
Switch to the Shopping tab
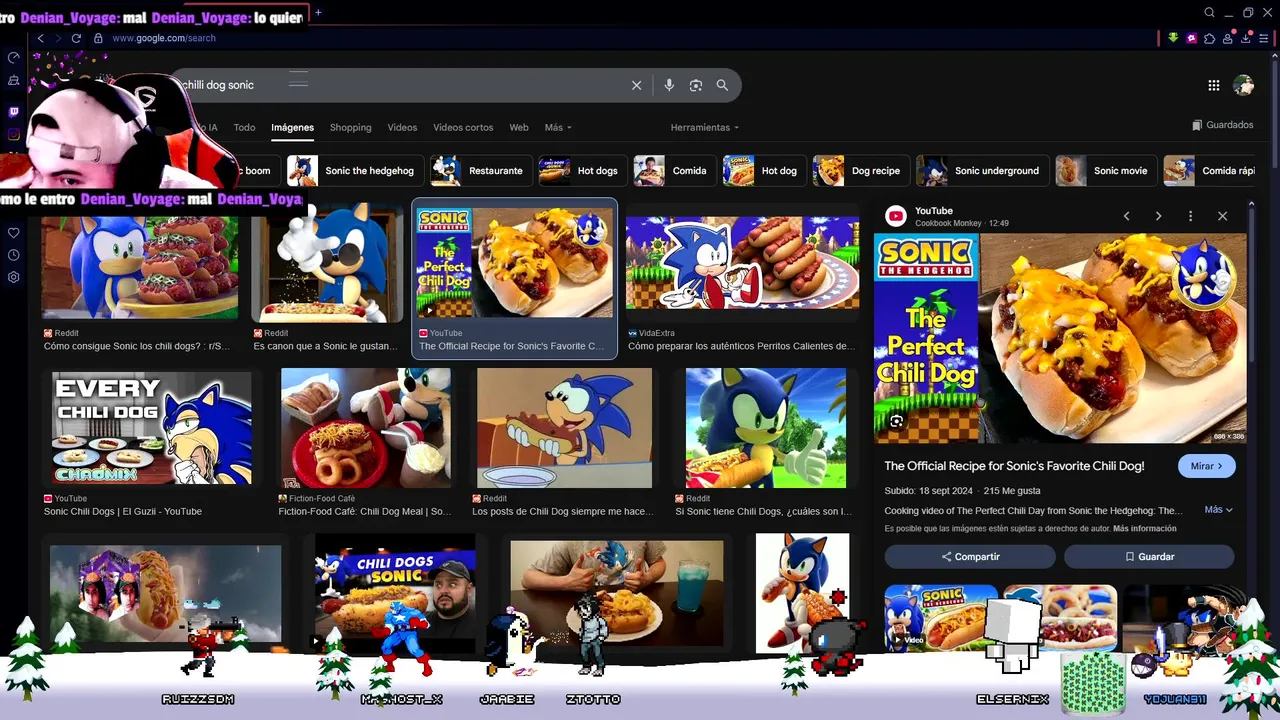(x=350, y=127)
